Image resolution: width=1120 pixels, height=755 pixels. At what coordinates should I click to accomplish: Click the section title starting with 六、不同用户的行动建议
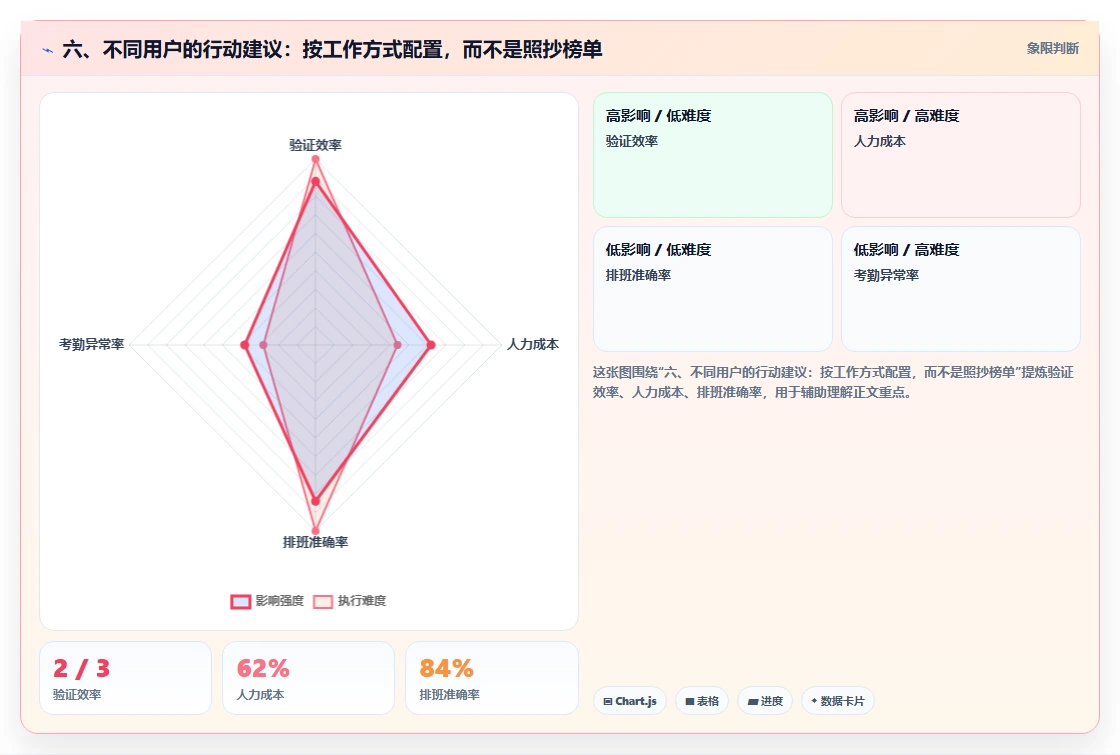coord(332,49)
